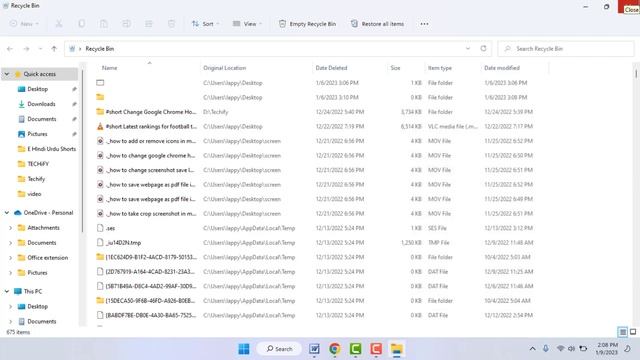Sort by Size column header

[x=395, y=68]
